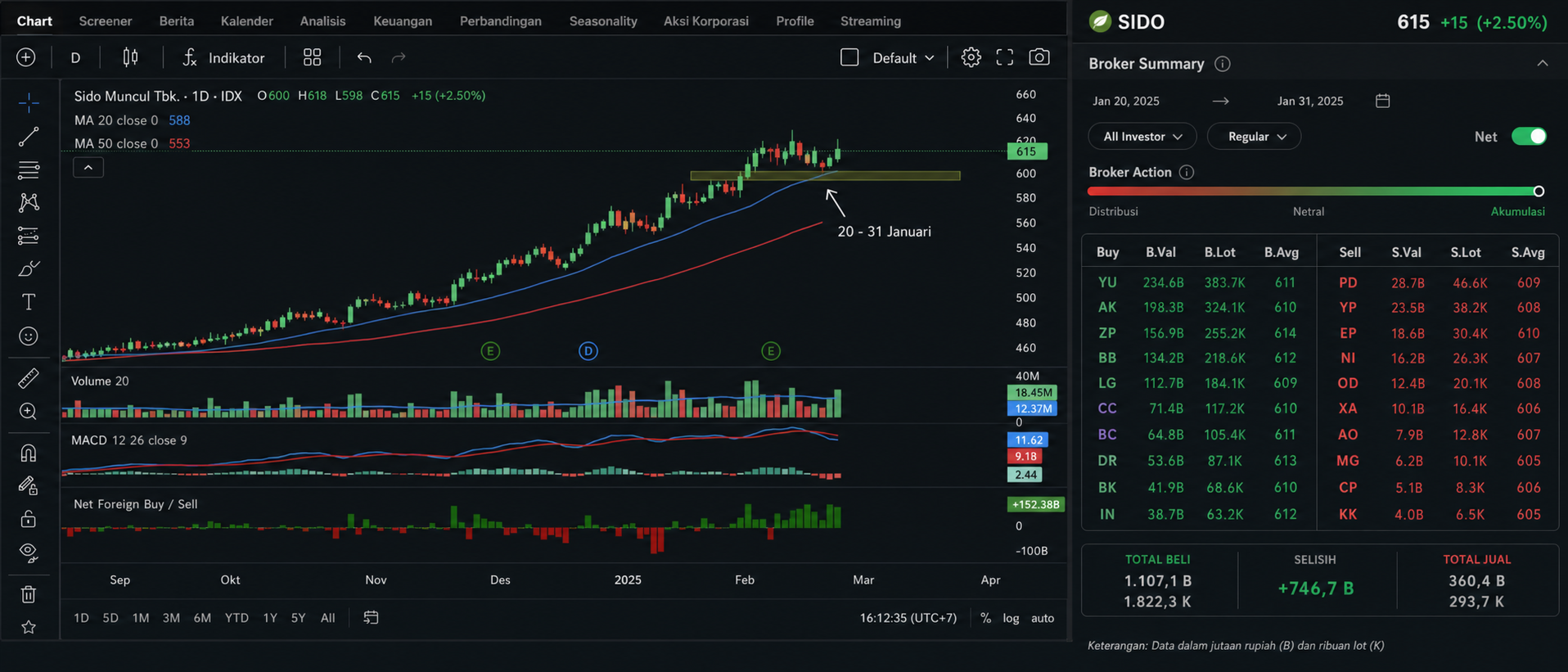Click the Jan 20, 2025 start date
Image resolution: width=1568 pixels, height=672 pixels.
coord(1126,101)
